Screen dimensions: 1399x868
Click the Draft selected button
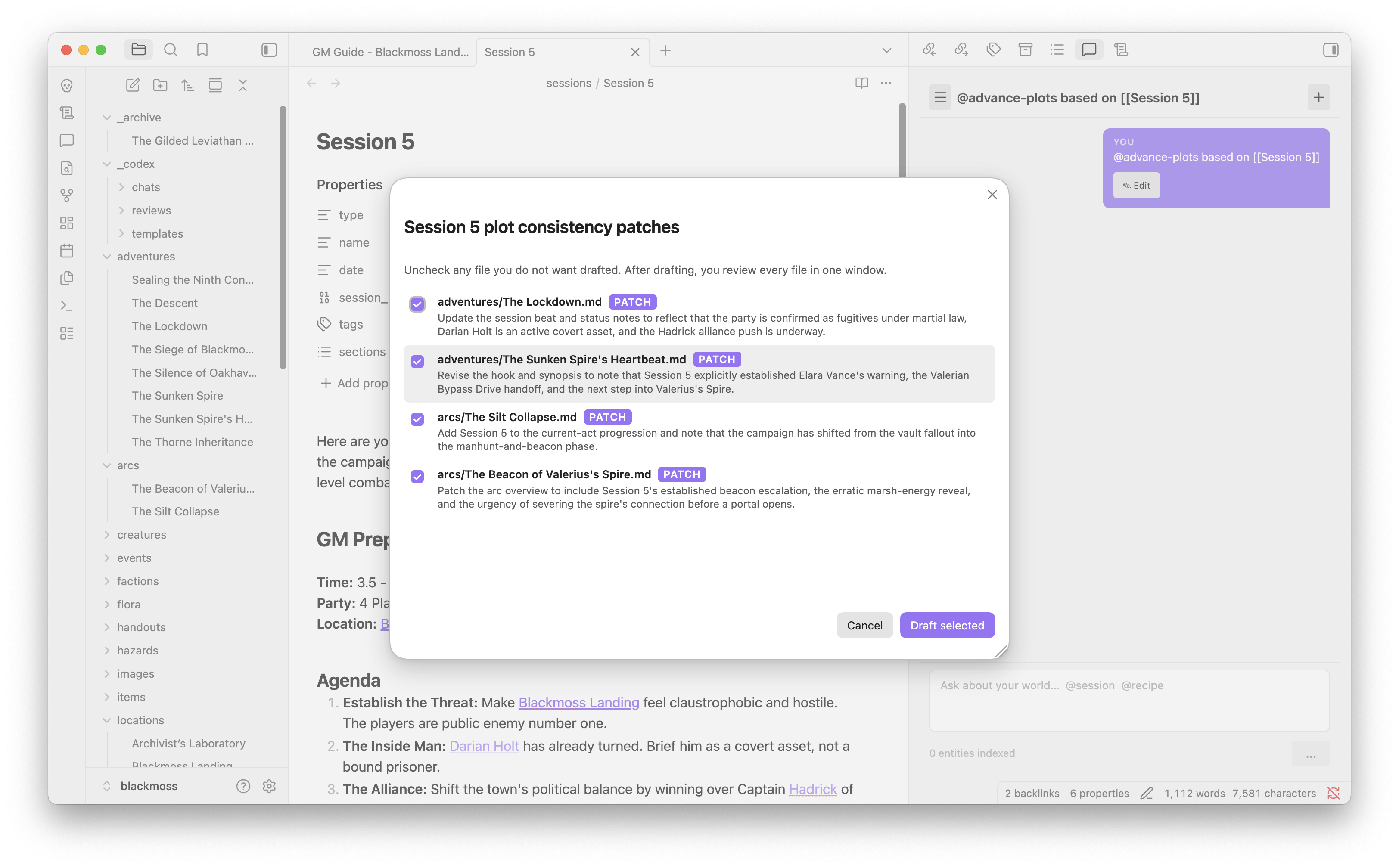pyautogui.click(x=947, y=625)
